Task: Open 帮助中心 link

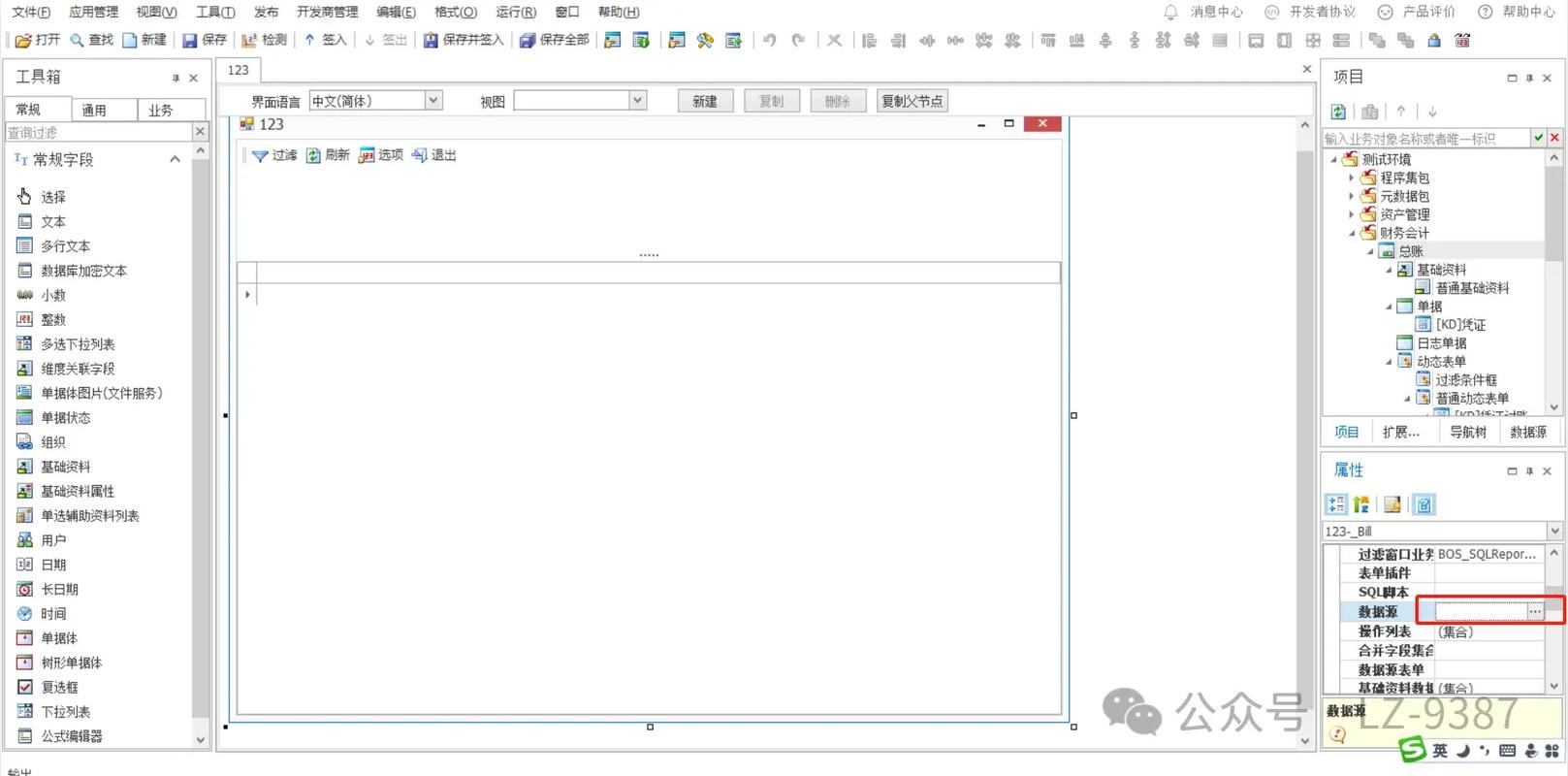Action: tap(1516, 12)
